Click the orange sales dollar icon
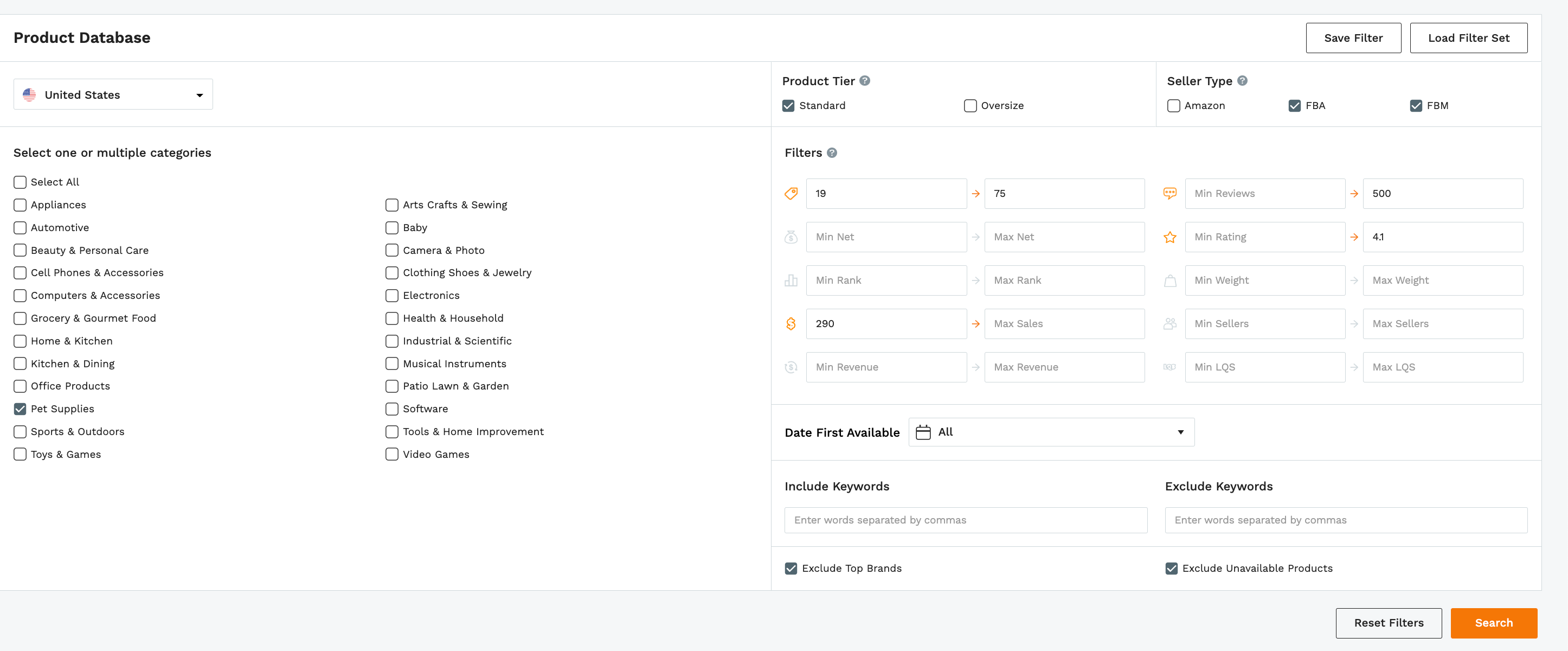The image size is (1568, 651). coord(791,324)
